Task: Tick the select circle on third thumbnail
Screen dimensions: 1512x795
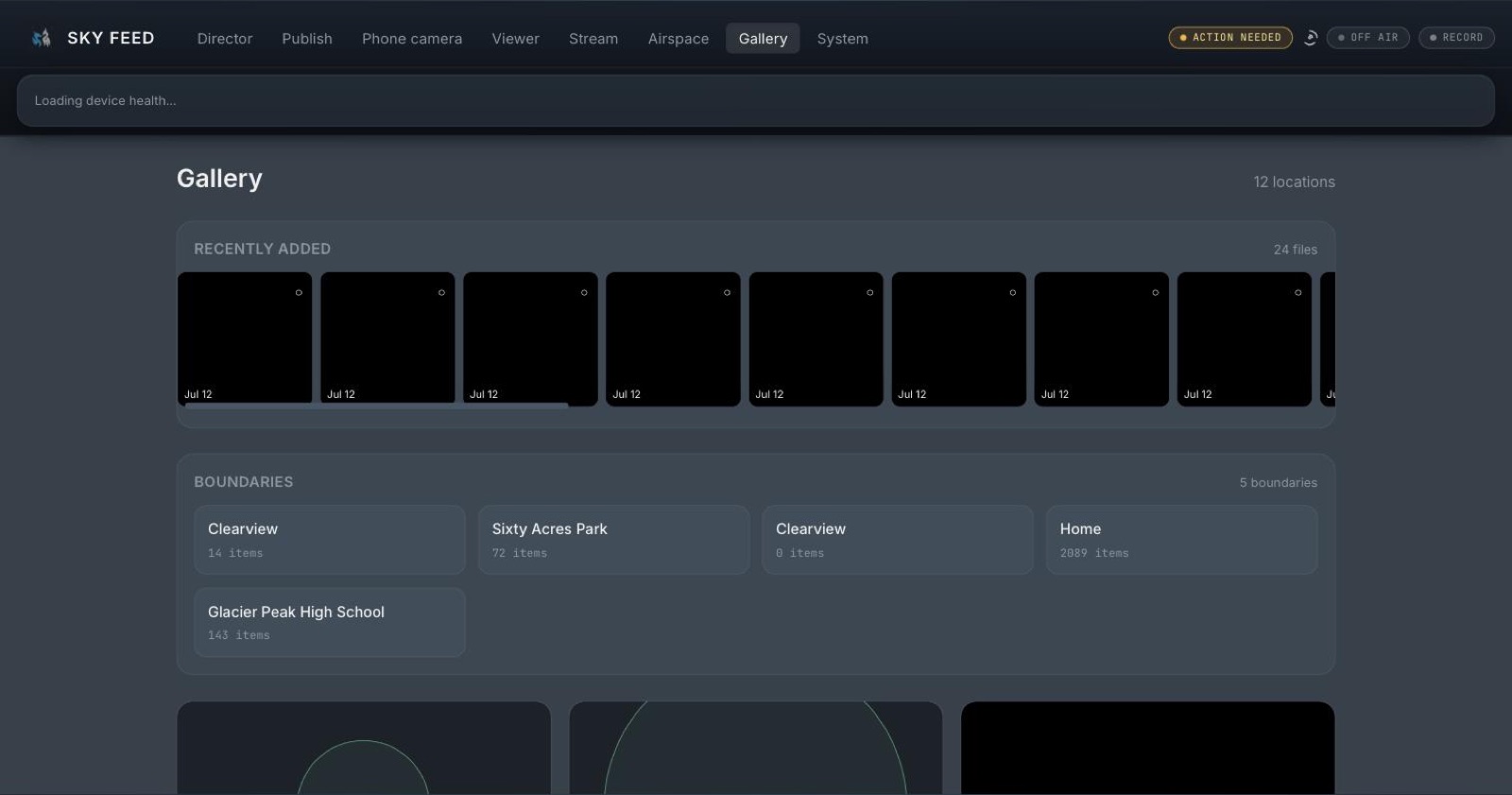Action: tap(584, 292)
